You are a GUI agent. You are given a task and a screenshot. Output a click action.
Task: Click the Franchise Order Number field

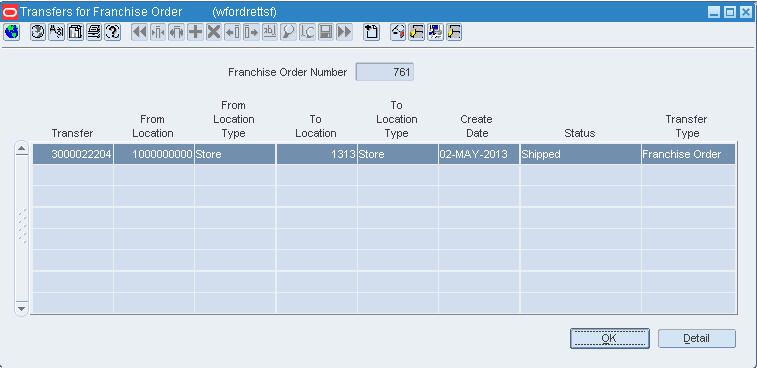tap(384, 72)
